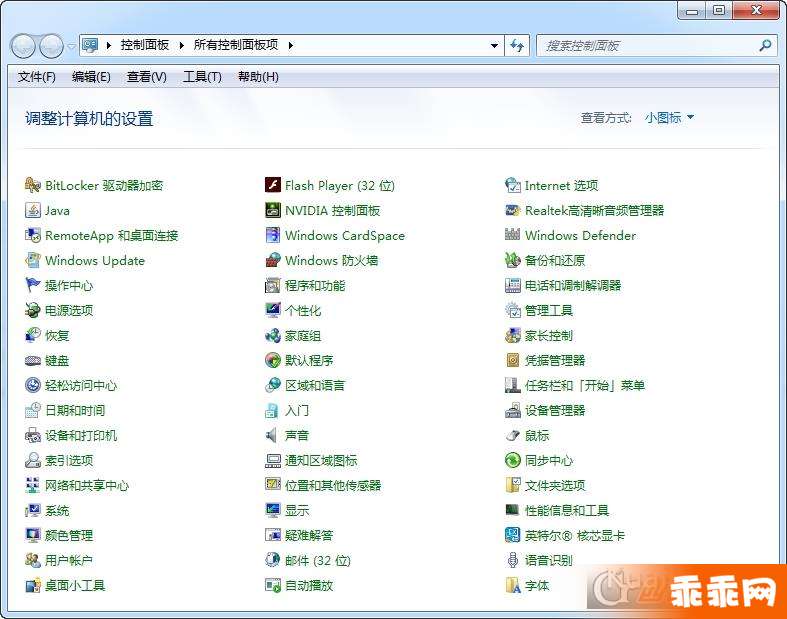
Task: Click the Forward navigation button
Action: click(x=51, y=46)
